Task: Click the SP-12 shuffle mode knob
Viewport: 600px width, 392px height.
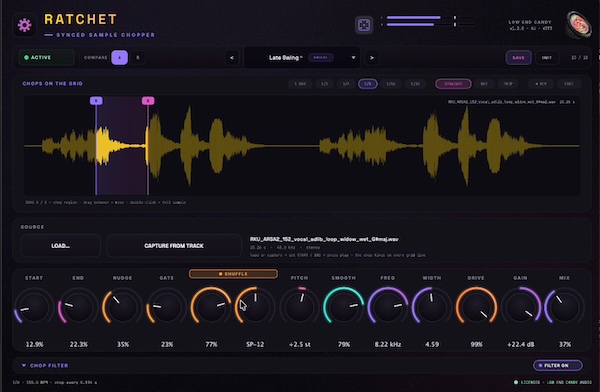Action: (255, 307)
